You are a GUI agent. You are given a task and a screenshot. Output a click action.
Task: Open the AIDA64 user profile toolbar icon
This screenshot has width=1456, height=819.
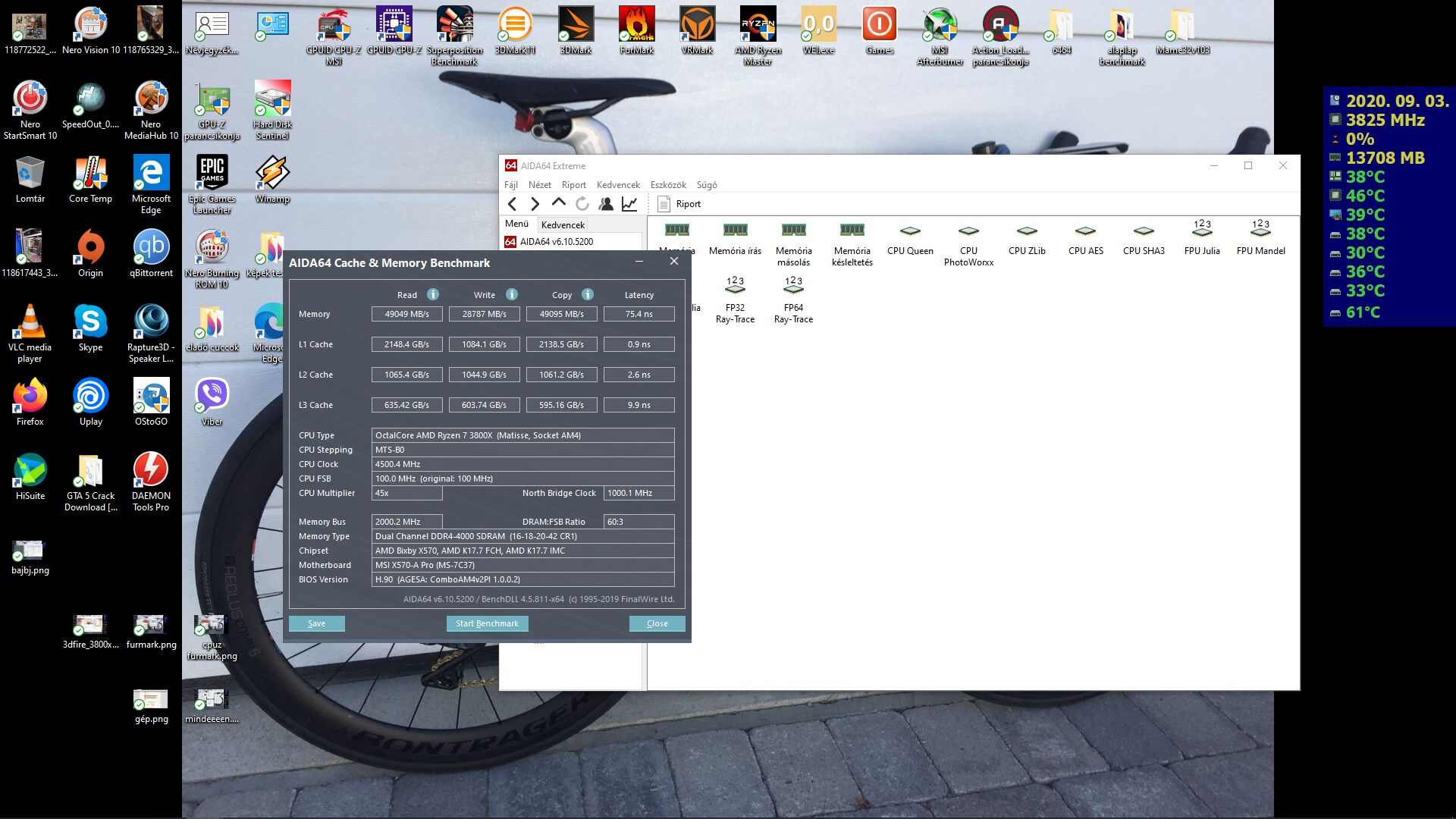606,203
